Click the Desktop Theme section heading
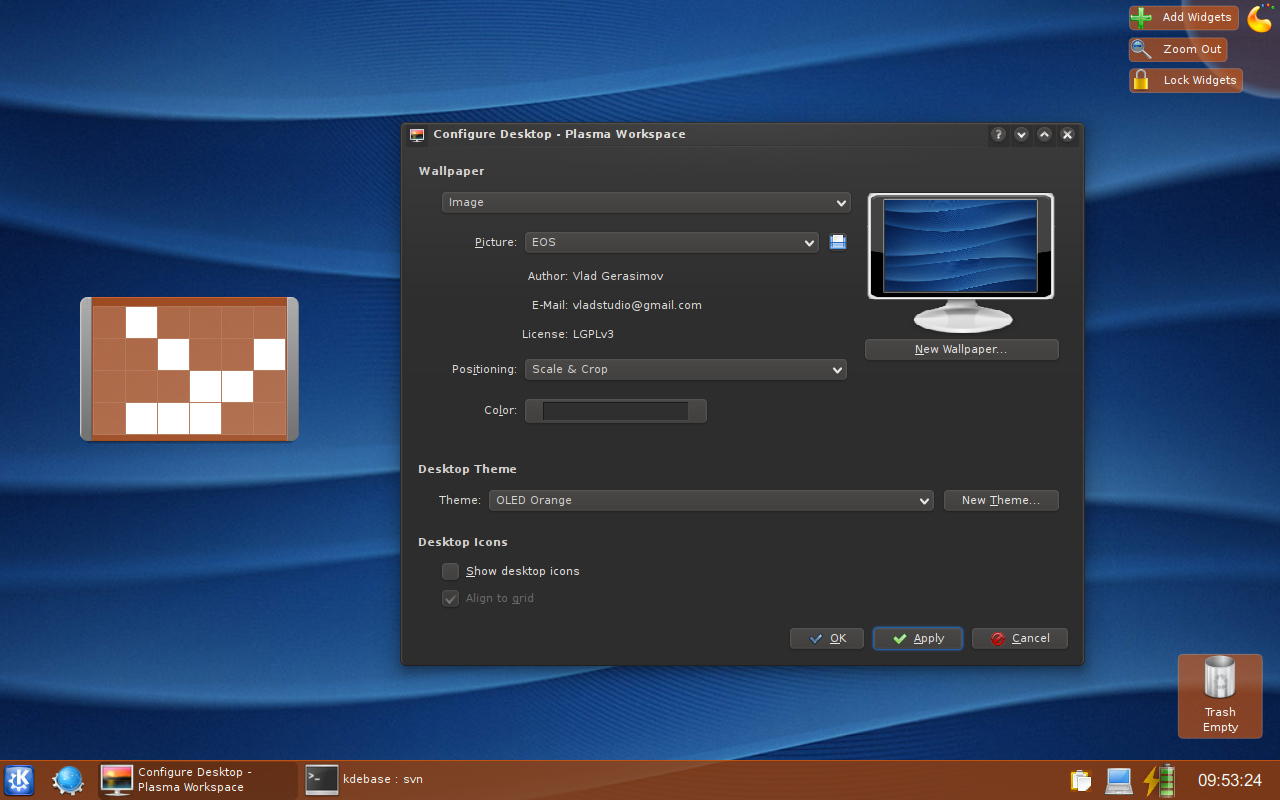Screen dimensions: 1280x800 [x=467, y=469]
